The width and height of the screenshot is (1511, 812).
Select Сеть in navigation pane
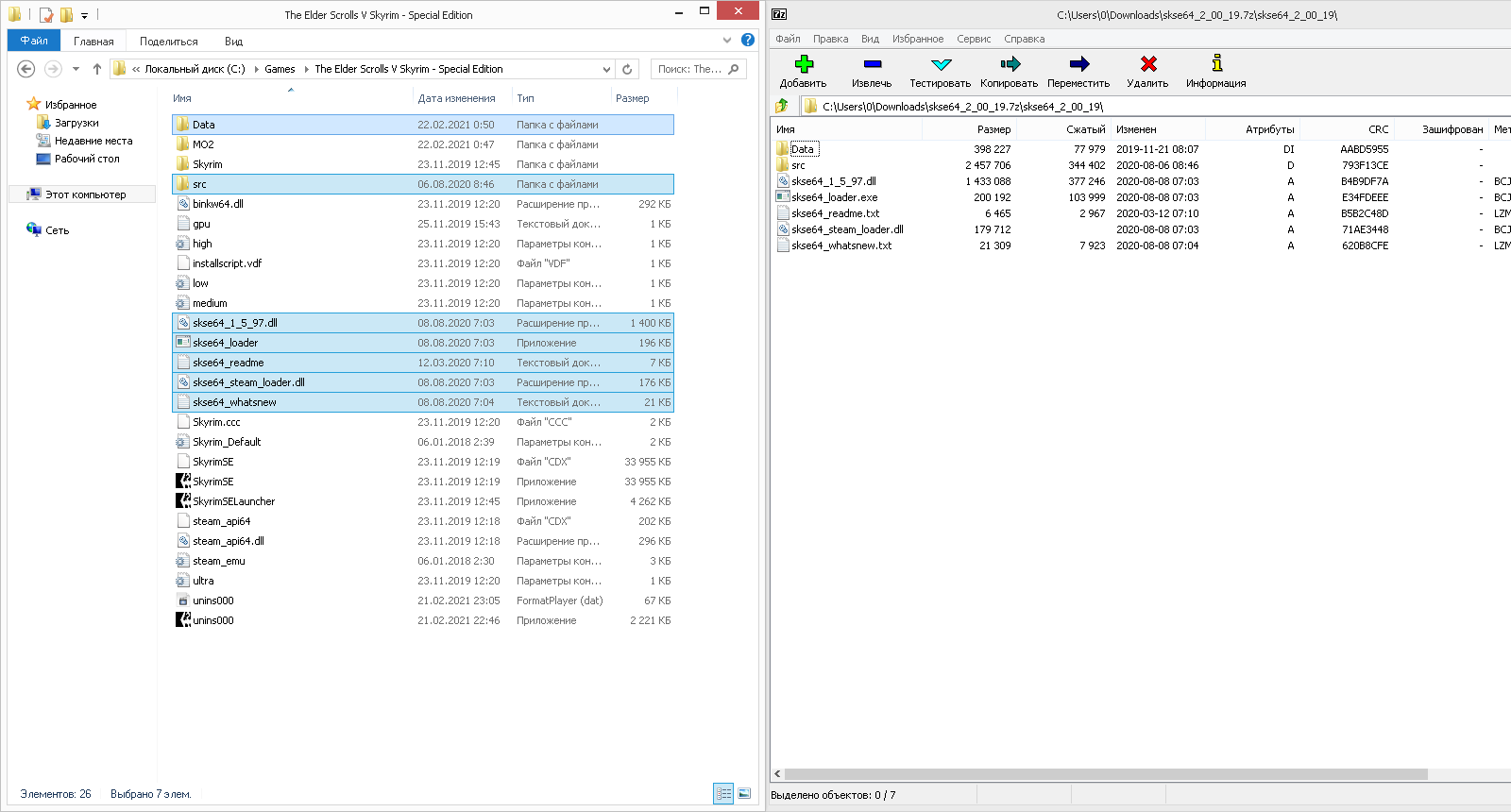pos(57,230)
